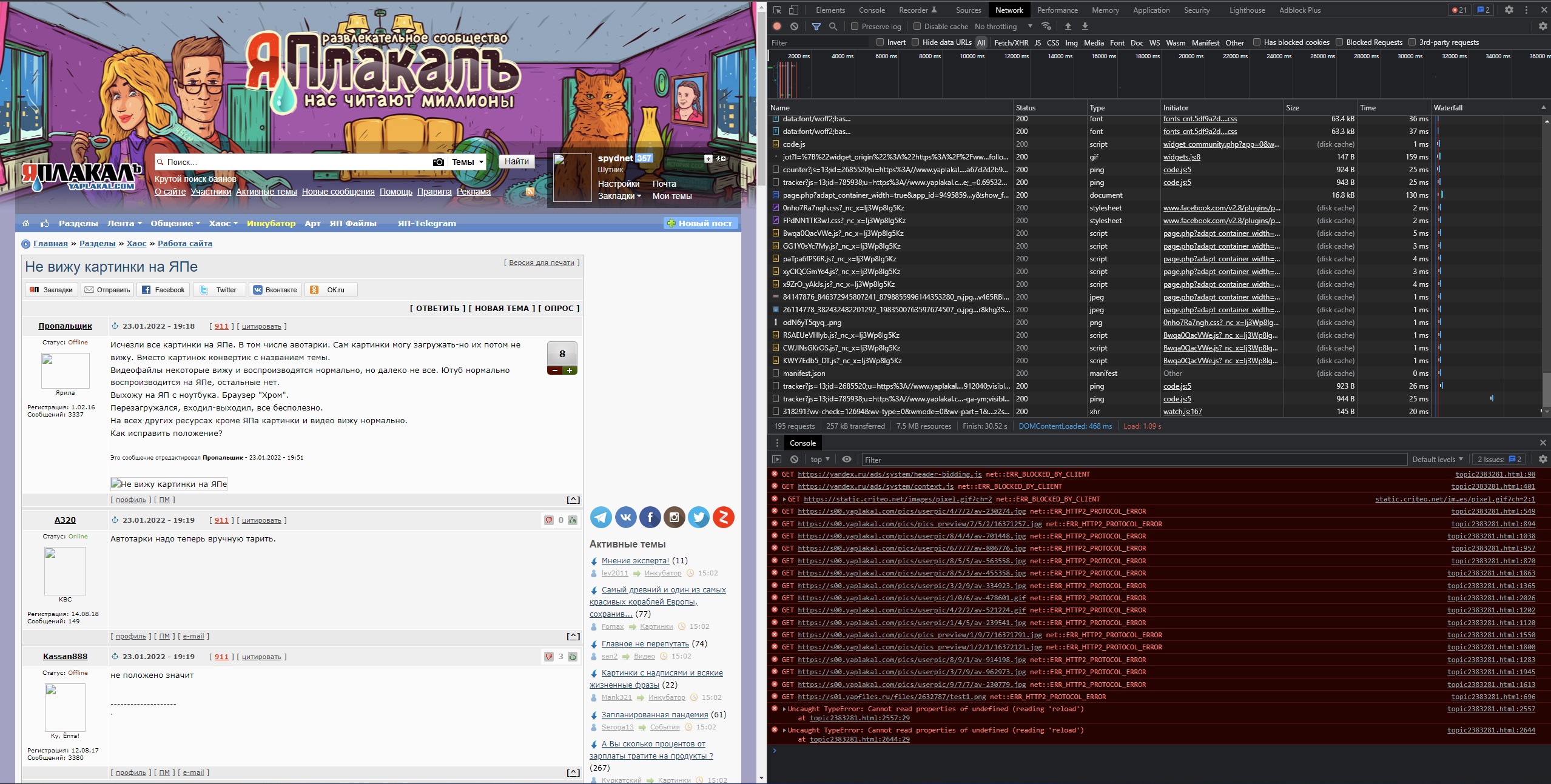Viewport: 1551px width, 784px height.
Task: Toggle the network filter funnel icon
Action: (816, 26)
